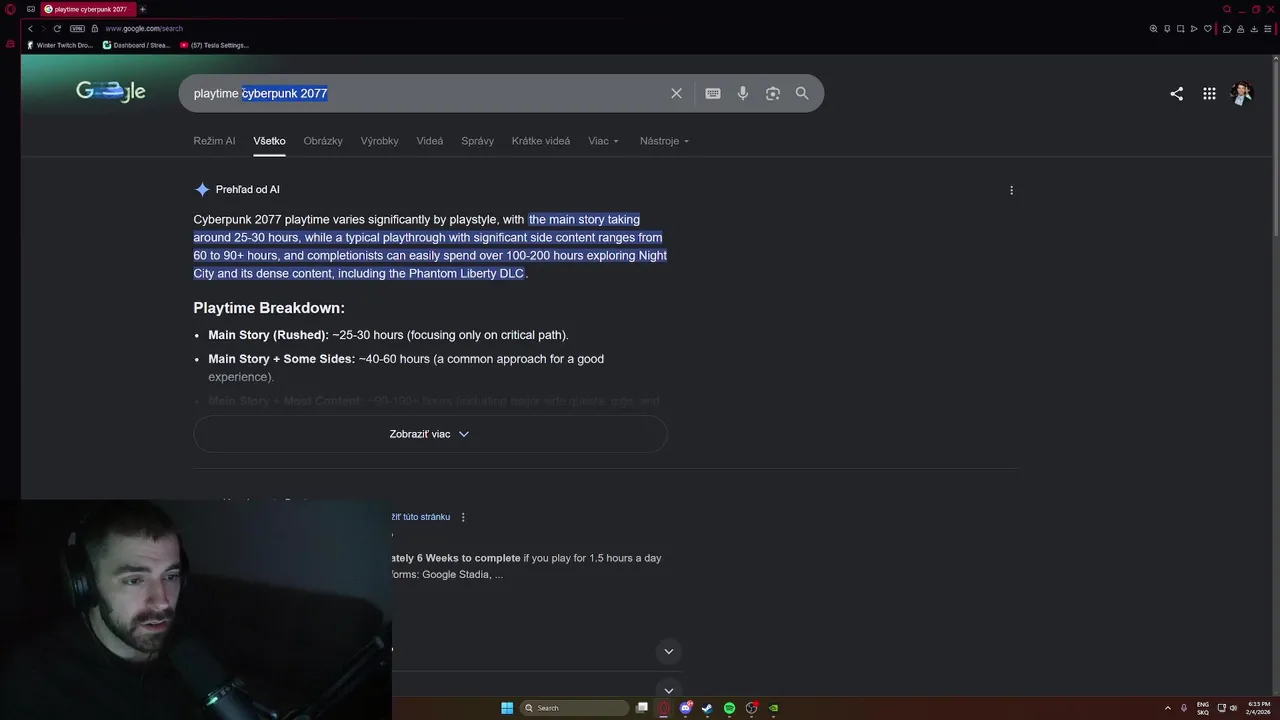The height and width of the screenshot is (720, 1280).
Task: Open the Easy Setup menu icon
Action: coord(1267,28)
